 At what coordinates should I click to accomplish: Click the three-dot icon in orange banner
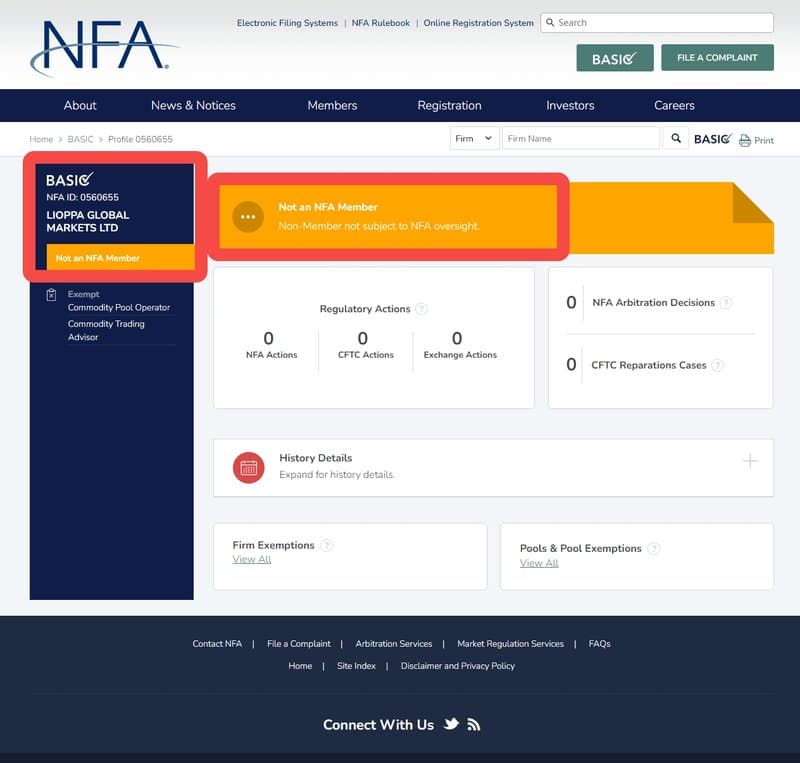click(248, 216)
